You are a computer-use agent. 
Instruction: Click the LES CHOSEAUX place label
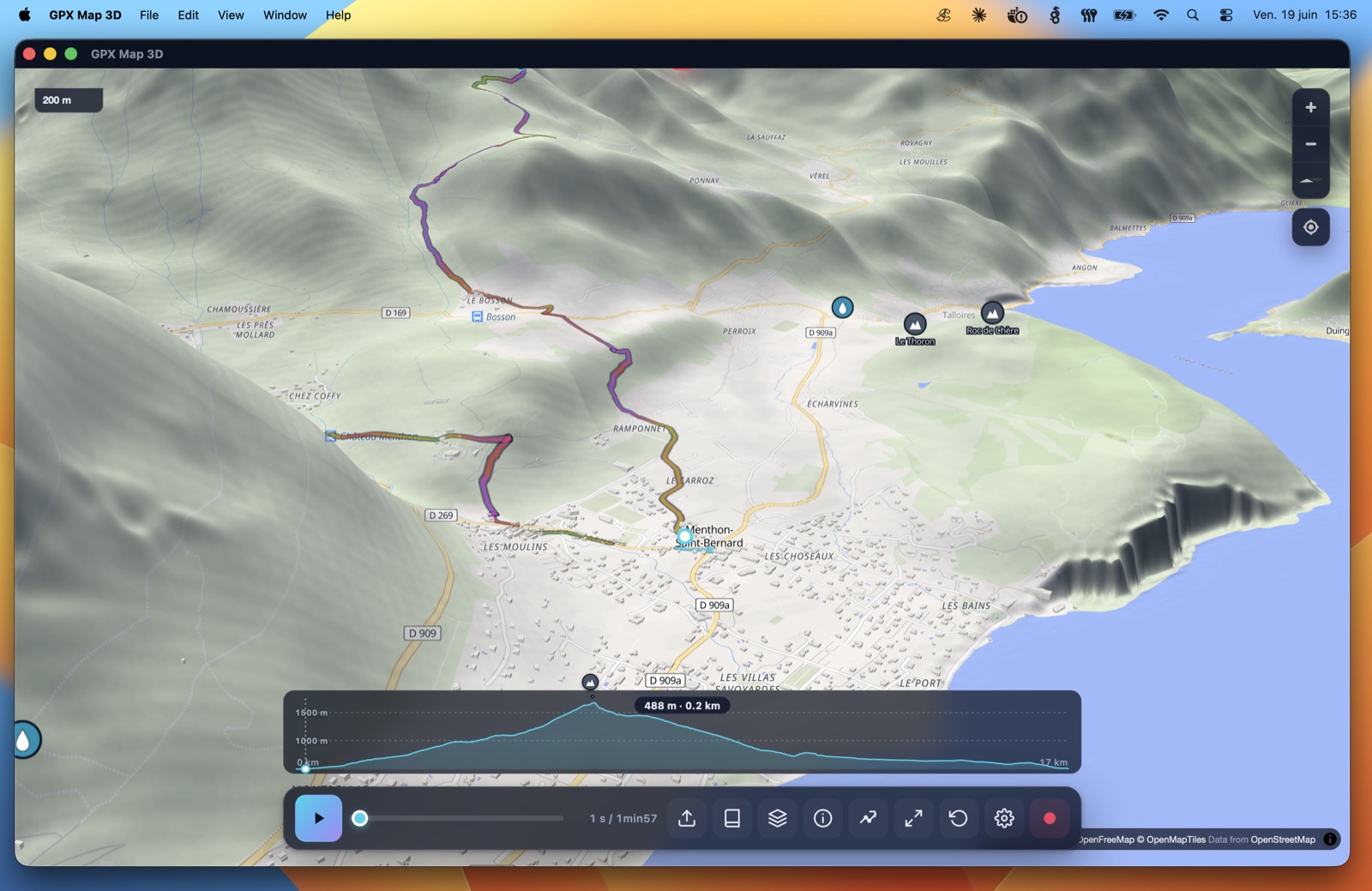click(799, 557)
